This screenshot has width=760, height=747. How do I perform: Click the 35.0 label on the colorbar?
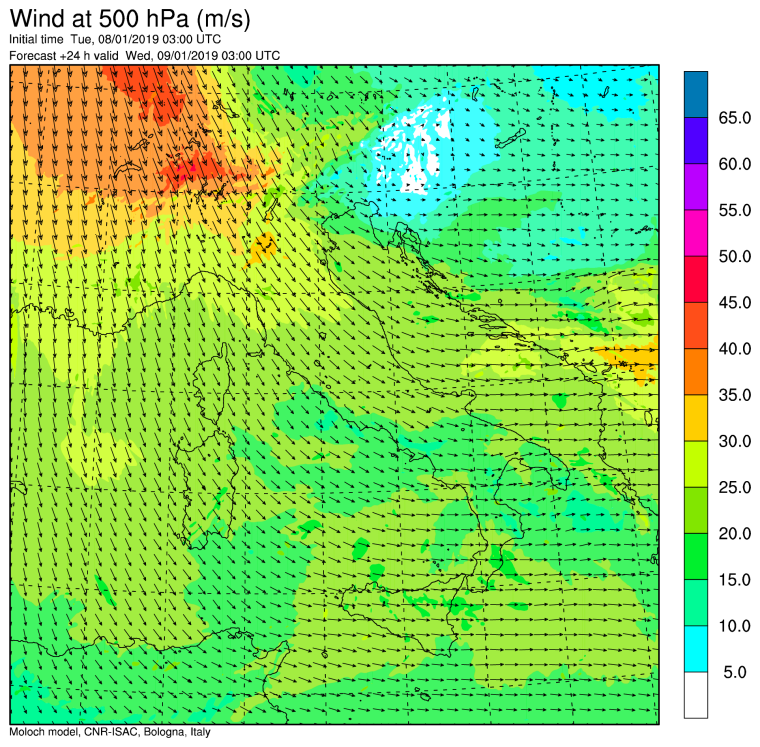[x=734, y=395]
